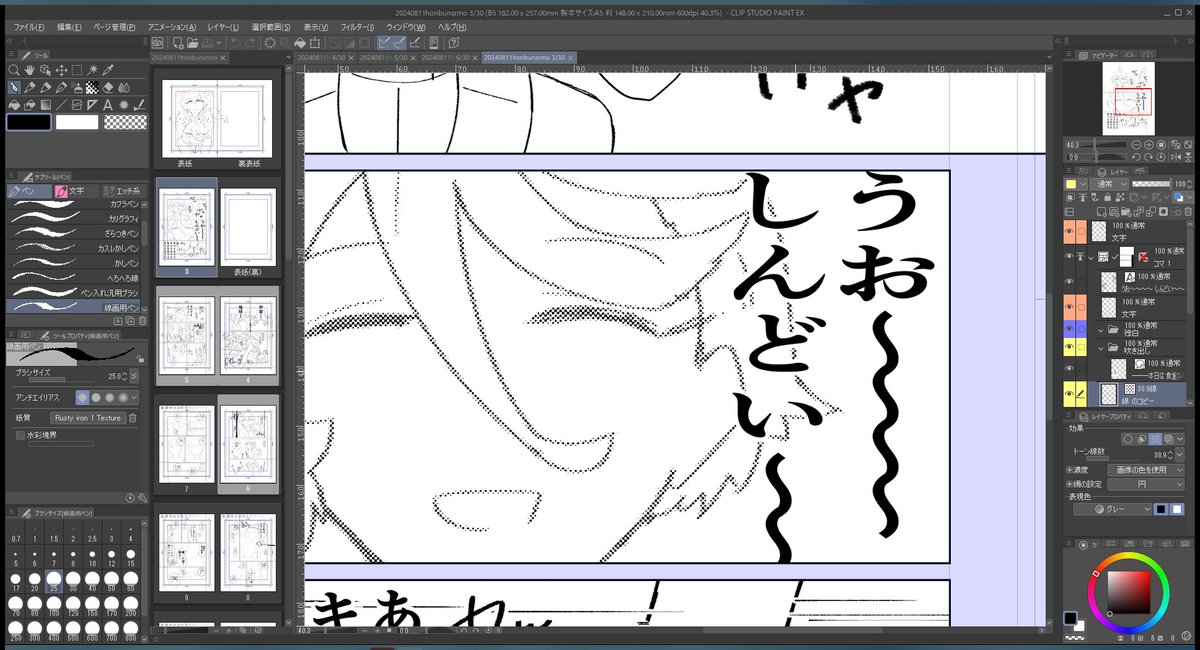
Task: Open brush size dynamics dropdown button
Action: click(x=134, y=376)
